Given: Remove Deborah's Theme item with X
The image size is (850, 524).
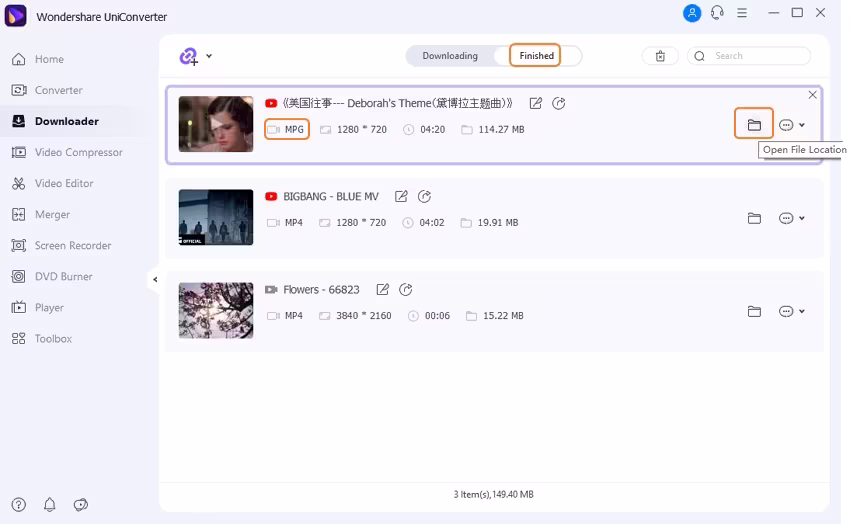Looking at the screenshot, I should pyautogui.click(x=812, y=95).
